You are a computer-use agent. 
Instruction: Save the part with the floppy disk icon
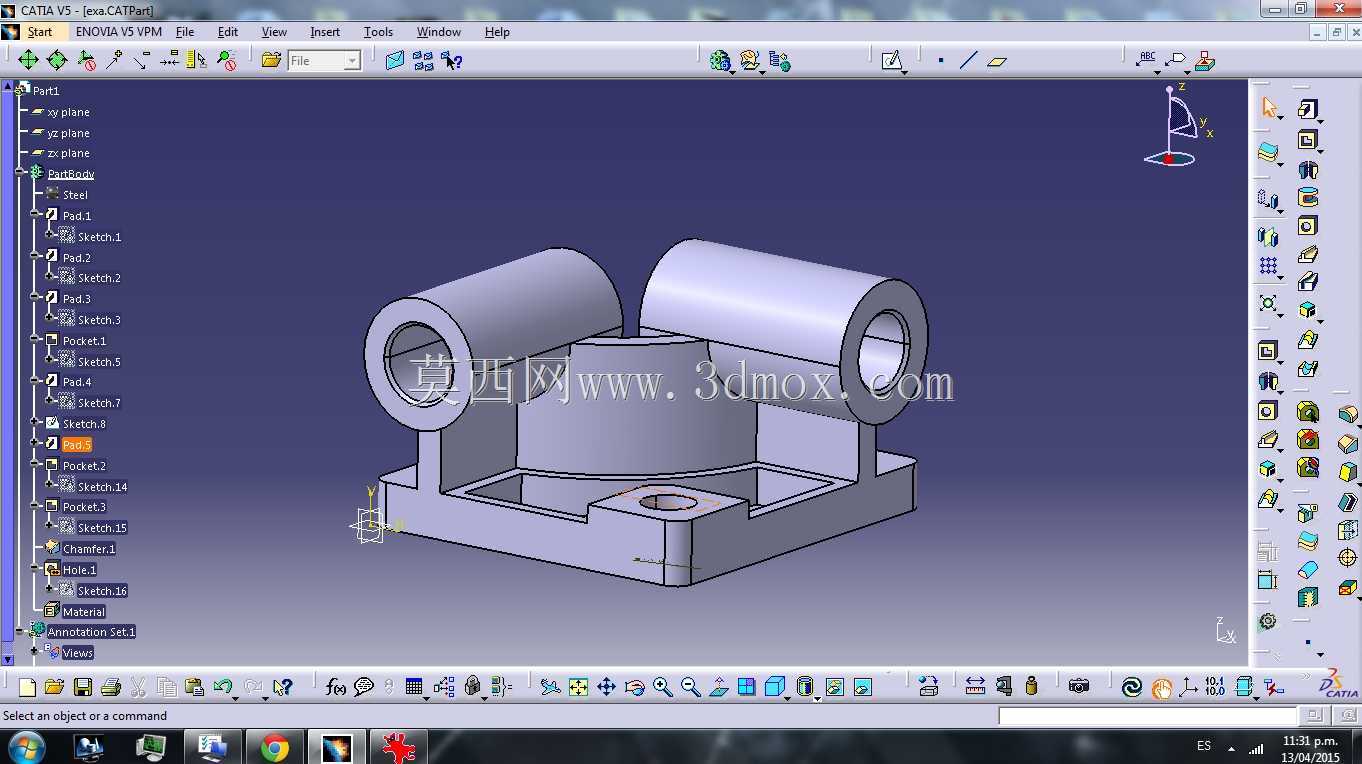click(83, 687)
